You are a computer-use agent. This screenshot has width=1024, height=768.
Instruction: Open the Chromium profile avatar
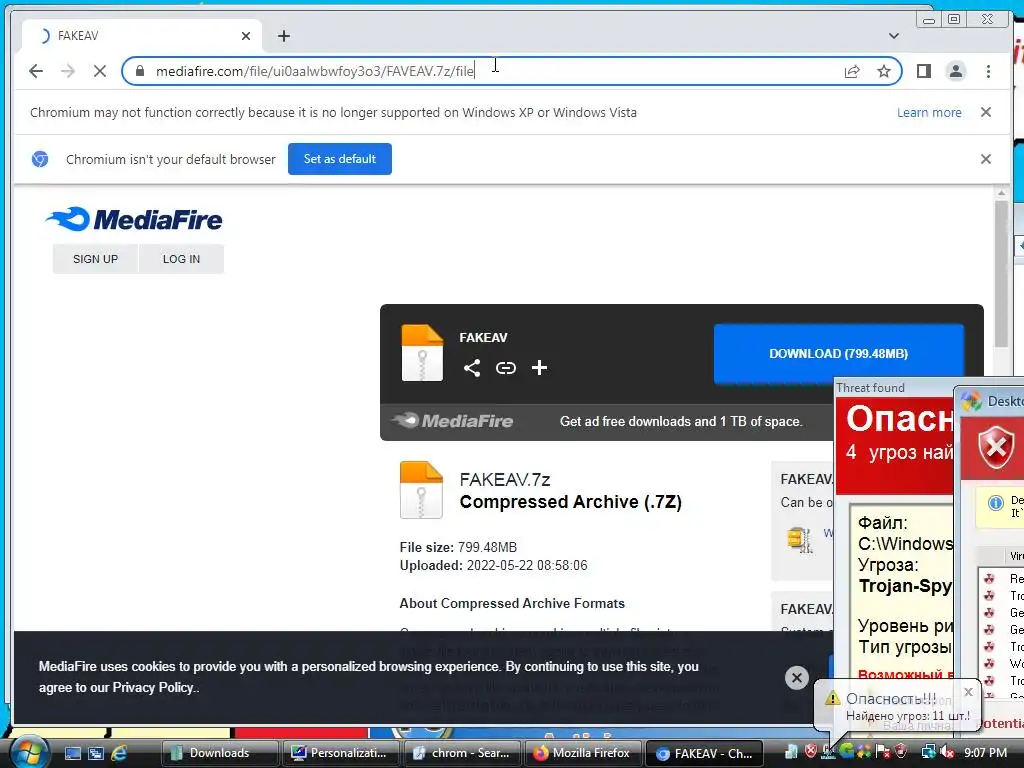point(955,71)
